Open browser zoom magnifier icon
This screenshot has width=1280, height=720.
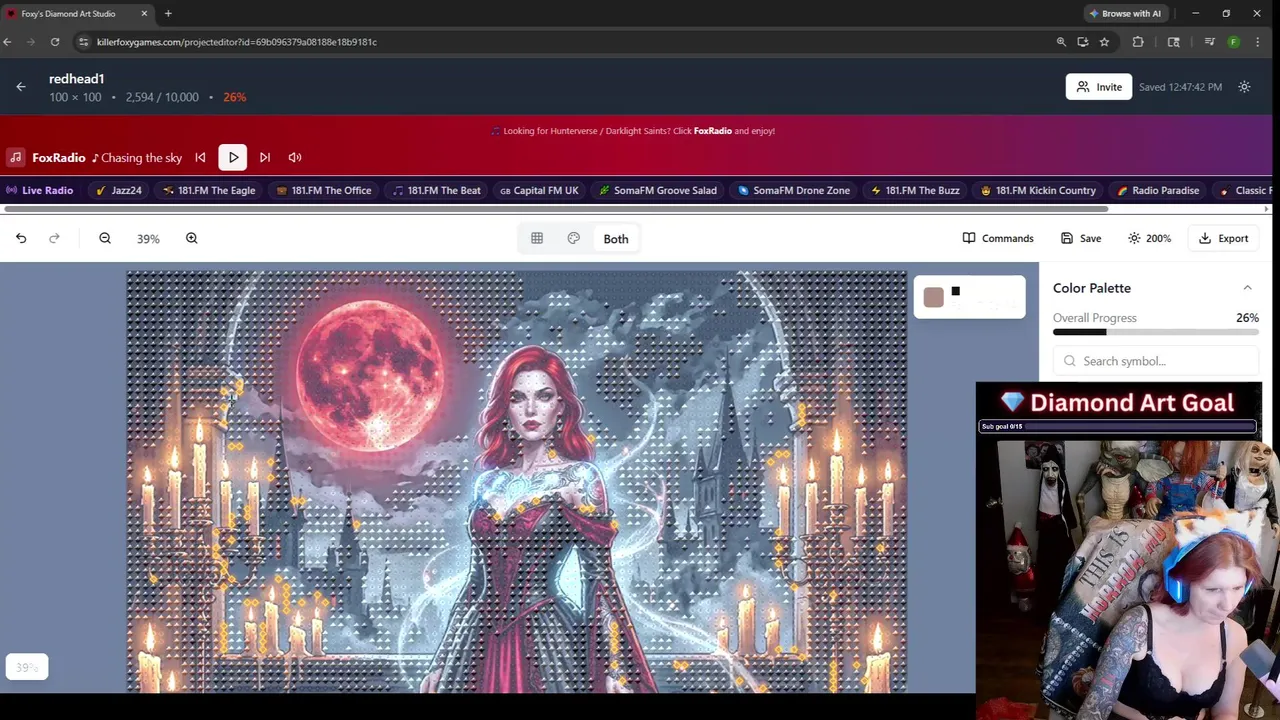1061,42
